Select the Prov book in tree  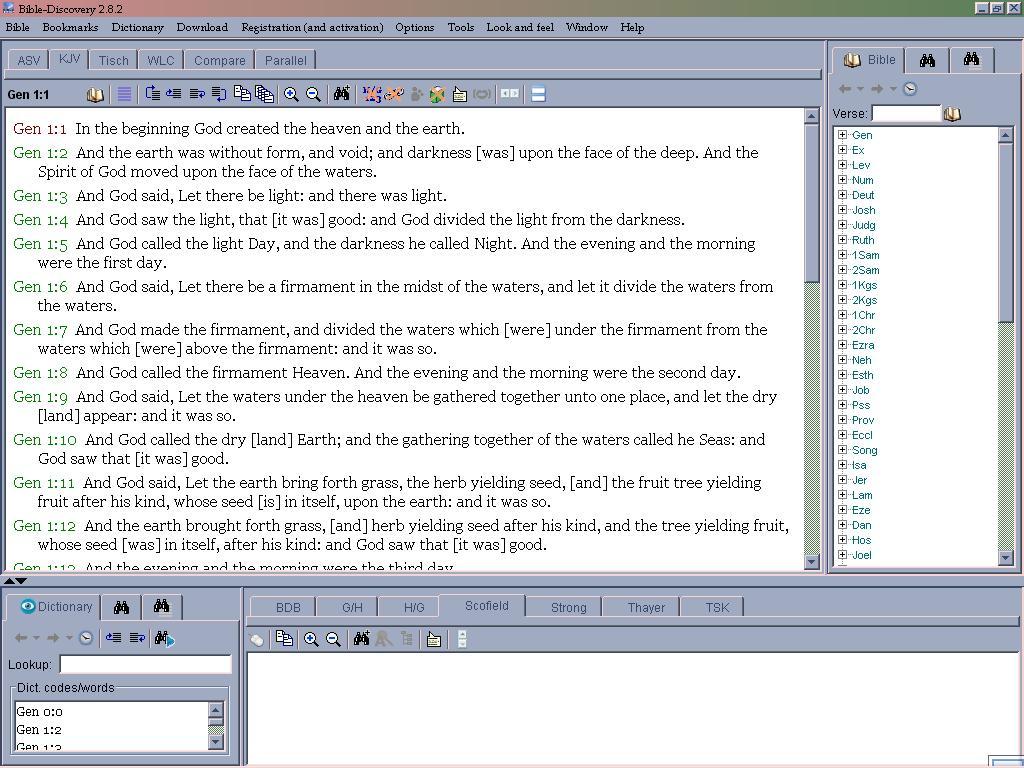(863, 420)
